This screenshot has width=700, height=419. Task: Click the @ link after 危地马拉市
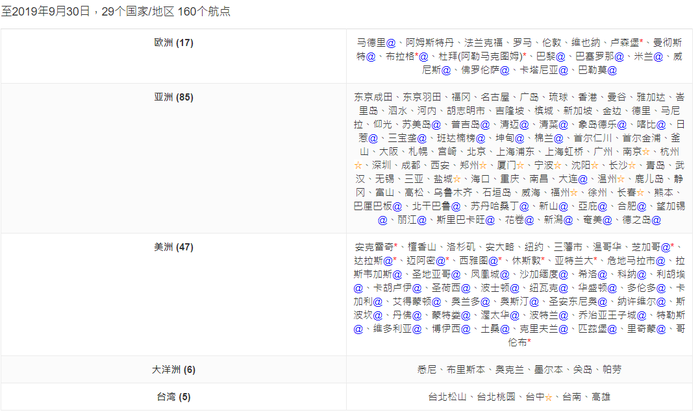661,261
